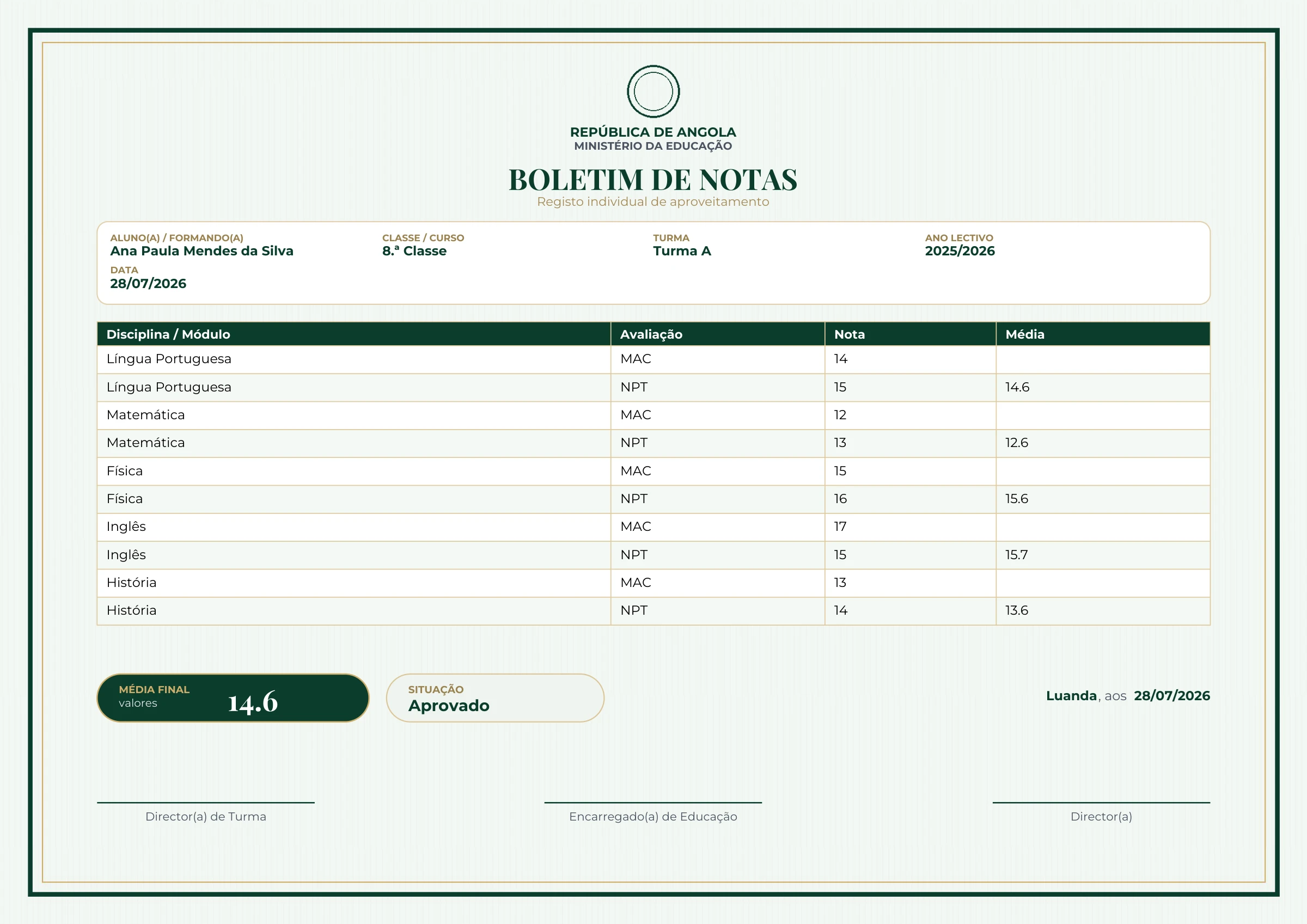Click Física NPT grade '16'
Screen dimensions: 1307x924
(x=840, y=499)
